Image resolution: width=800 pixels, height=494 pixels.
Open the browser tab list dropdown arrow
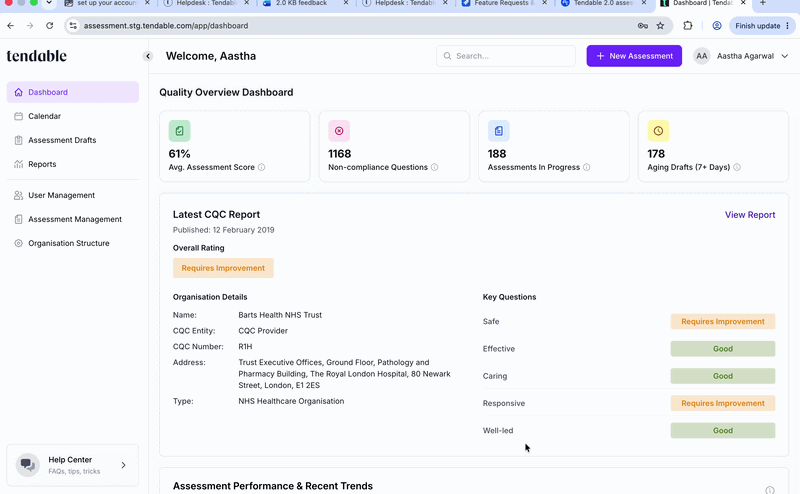click(48, 3)
